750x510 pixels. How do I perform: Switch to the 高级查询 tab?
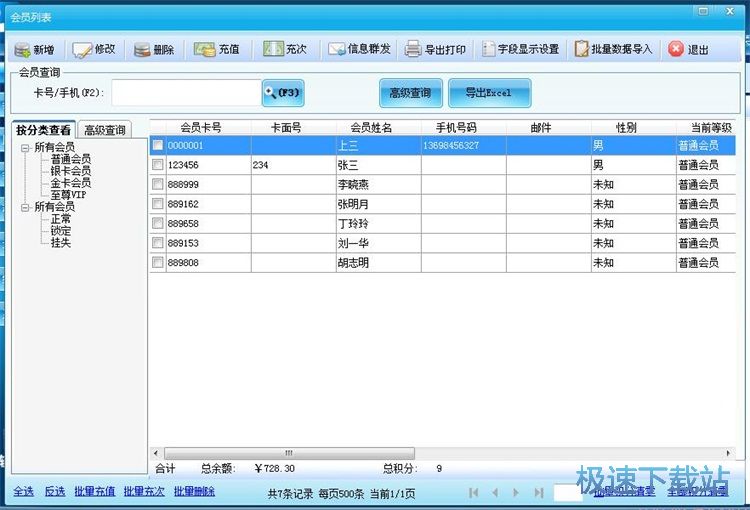pyautogui.click(x=105, y=130)
